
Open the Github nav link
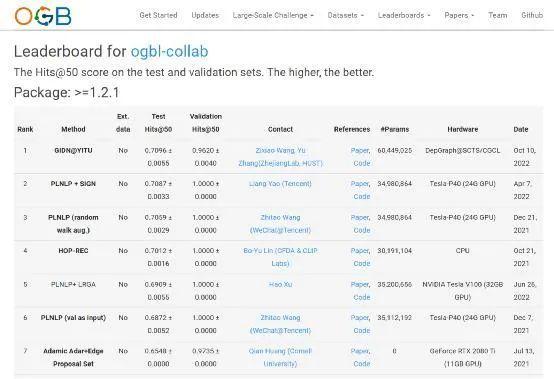click(532, 16)
